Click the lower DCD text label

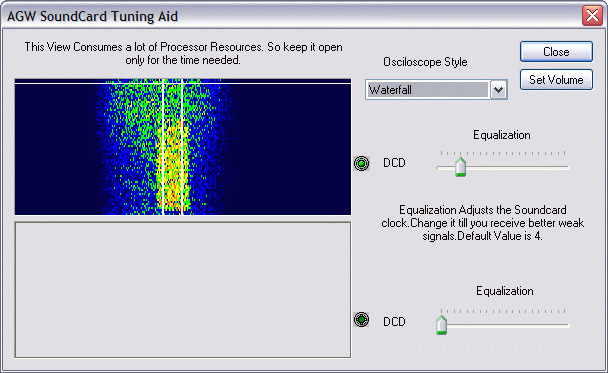[x=394, y=322]
